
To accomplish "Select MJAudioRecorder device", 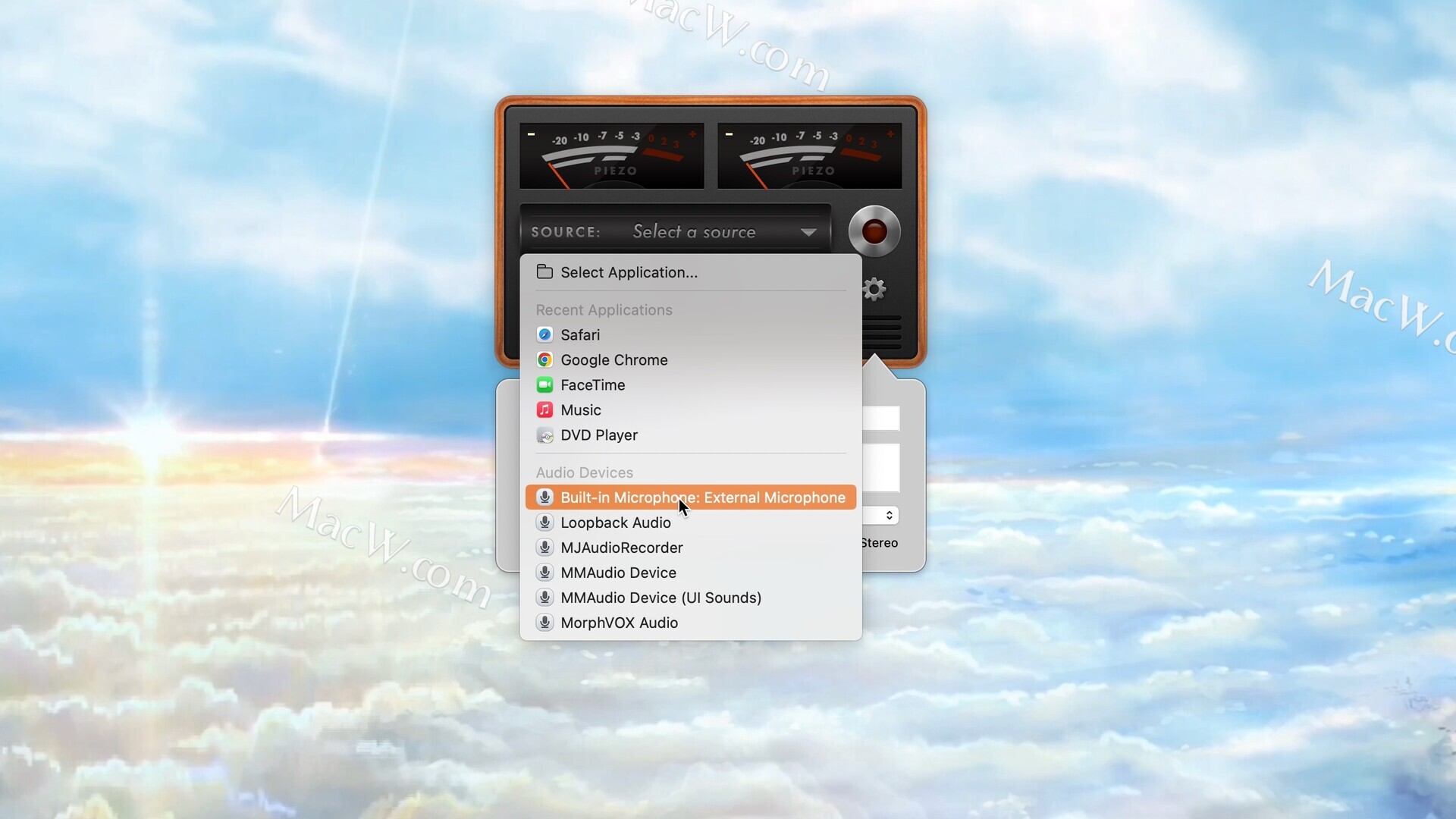I will (691, 548).
